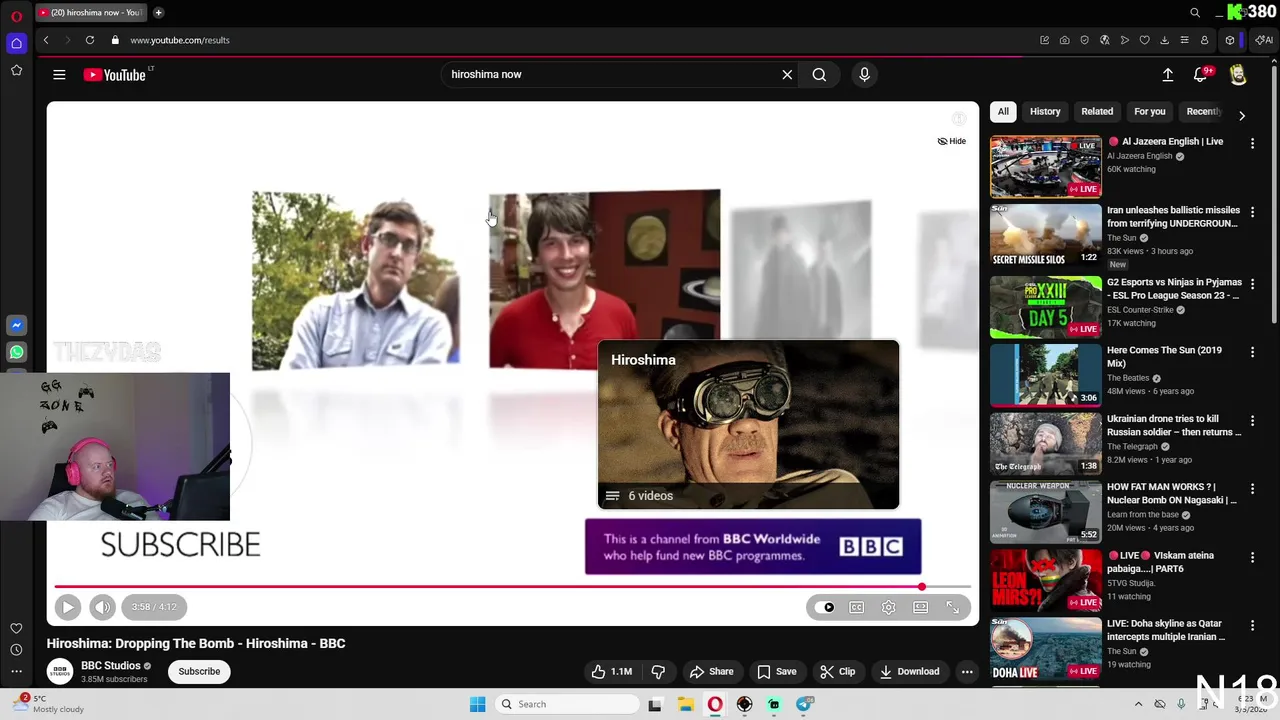Download the video
Viewport: 1280px width, 720px height.
click(x=910, y=672)
